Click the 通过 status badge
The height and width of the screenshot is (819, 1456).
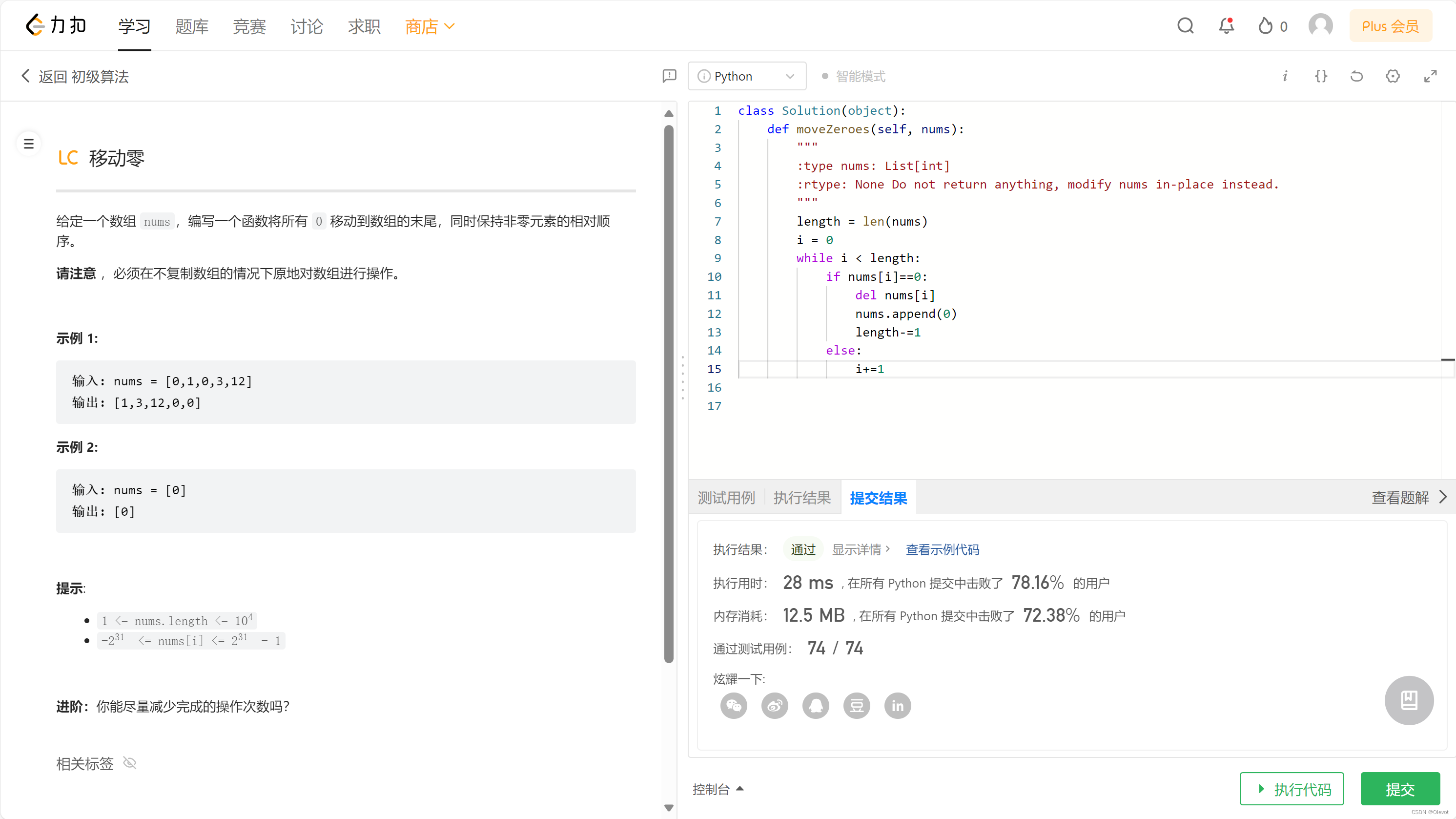802,549
